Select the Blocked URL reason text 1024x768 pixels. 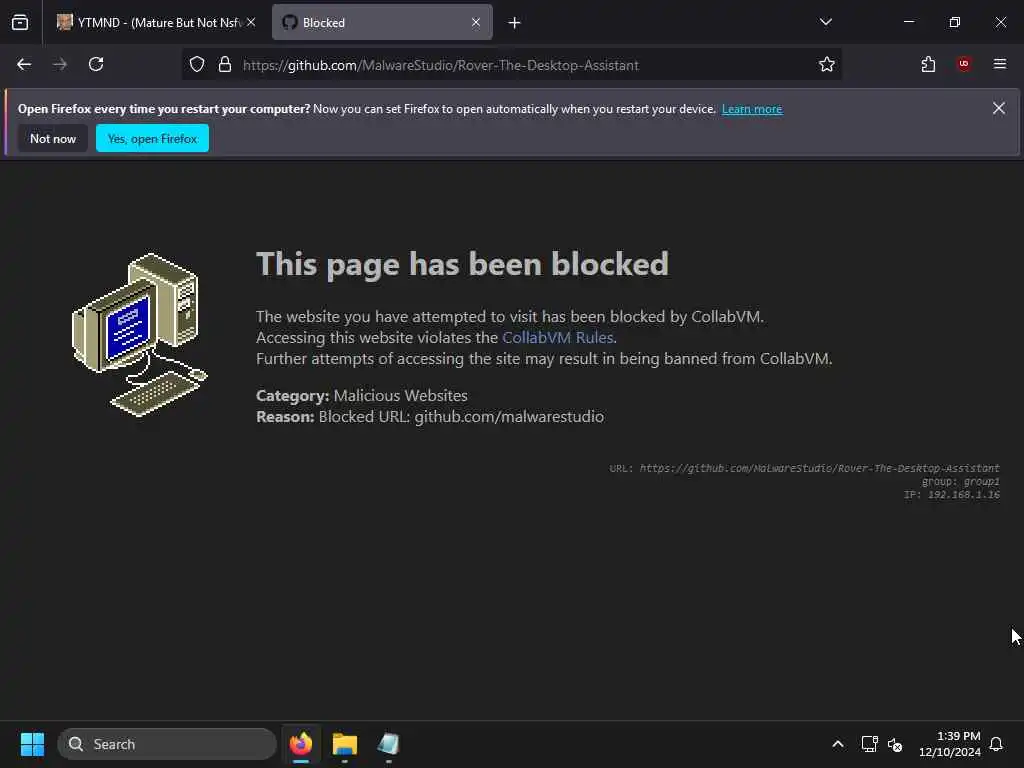[x=430, y=417]
